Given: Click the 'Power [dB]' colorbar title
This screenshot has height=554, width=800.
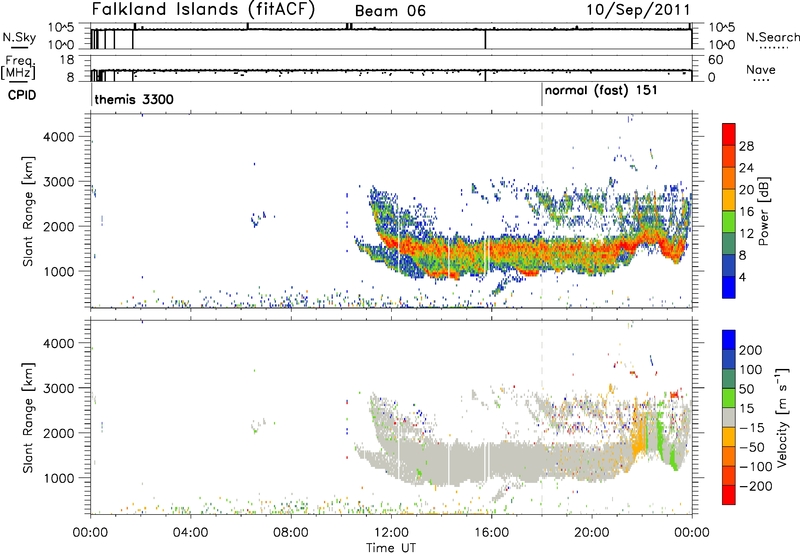Looking at the screenshot, I should pyautogui.click(x=763, y=211).
